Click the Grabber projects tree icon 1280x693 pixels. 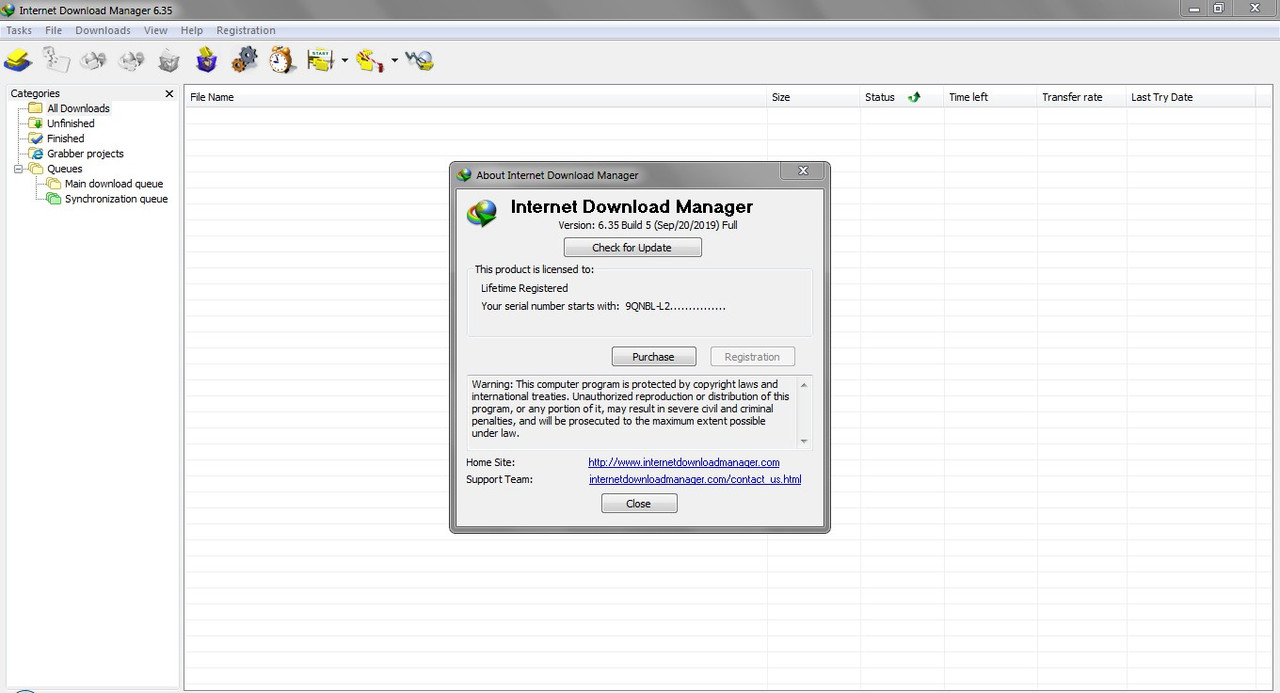pyautogui.click(x=35, y=153)
